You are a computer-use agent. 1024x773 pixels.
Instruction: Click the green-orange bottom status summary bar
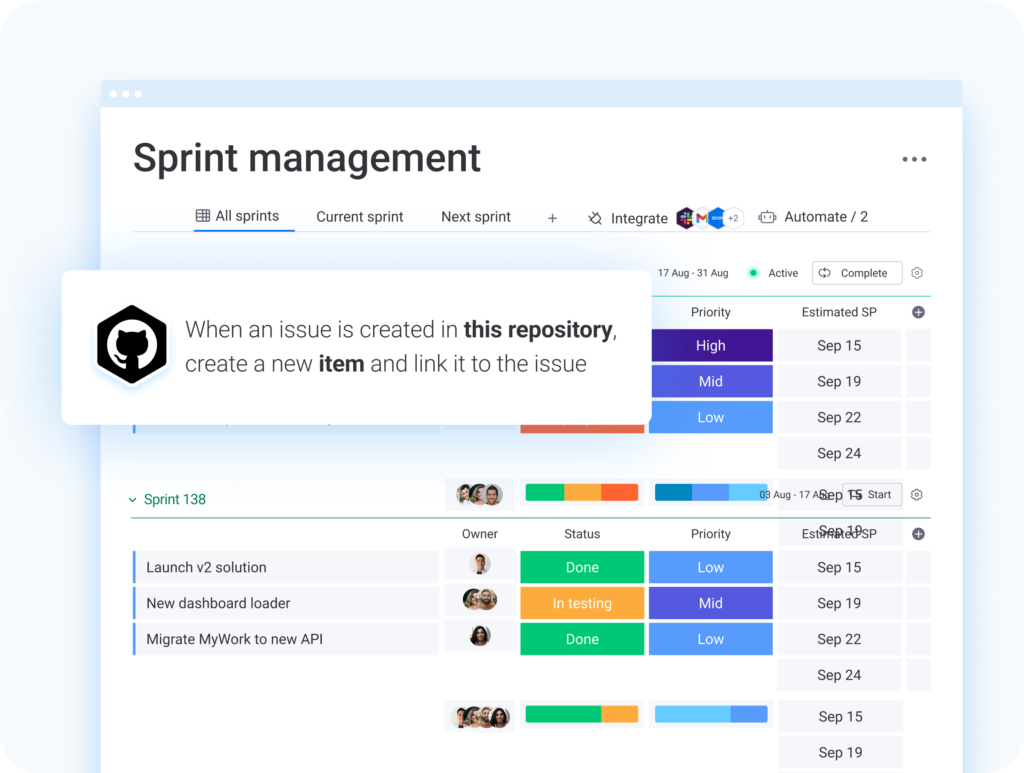(582, 714)
